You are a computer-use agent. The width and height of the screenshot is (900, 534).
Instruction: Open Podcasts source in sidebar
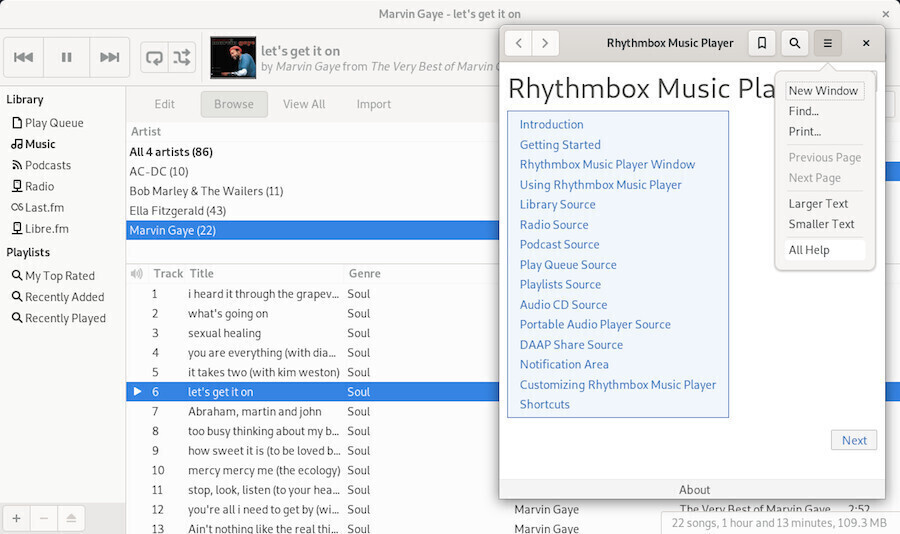pos(41,165)
